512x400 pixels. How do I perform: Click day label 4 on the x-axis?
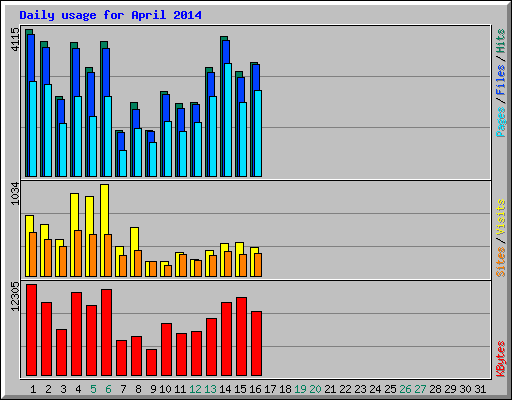click(x=78, y=389)
